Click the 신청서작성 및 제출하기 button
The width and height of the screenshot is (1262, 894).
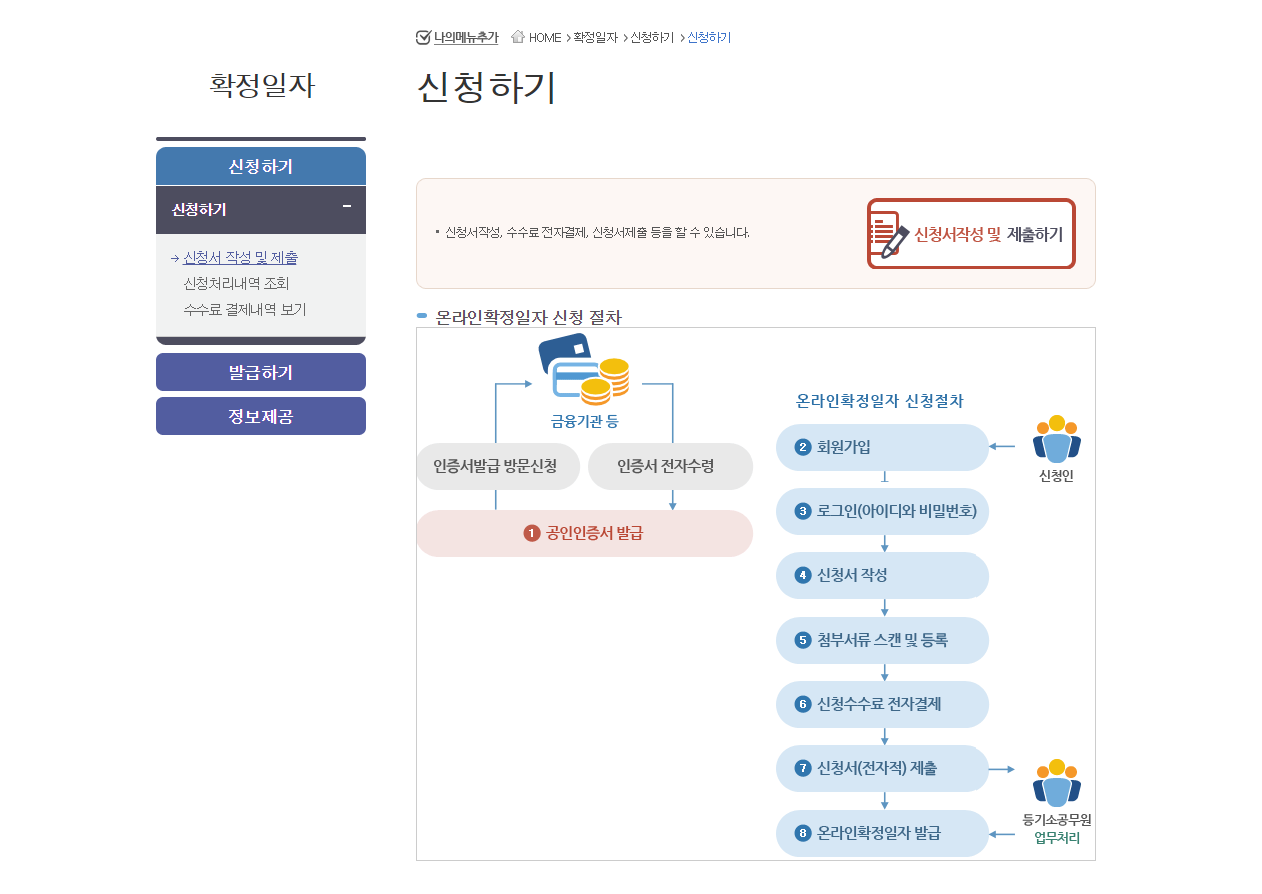click(x=971, y=234)
